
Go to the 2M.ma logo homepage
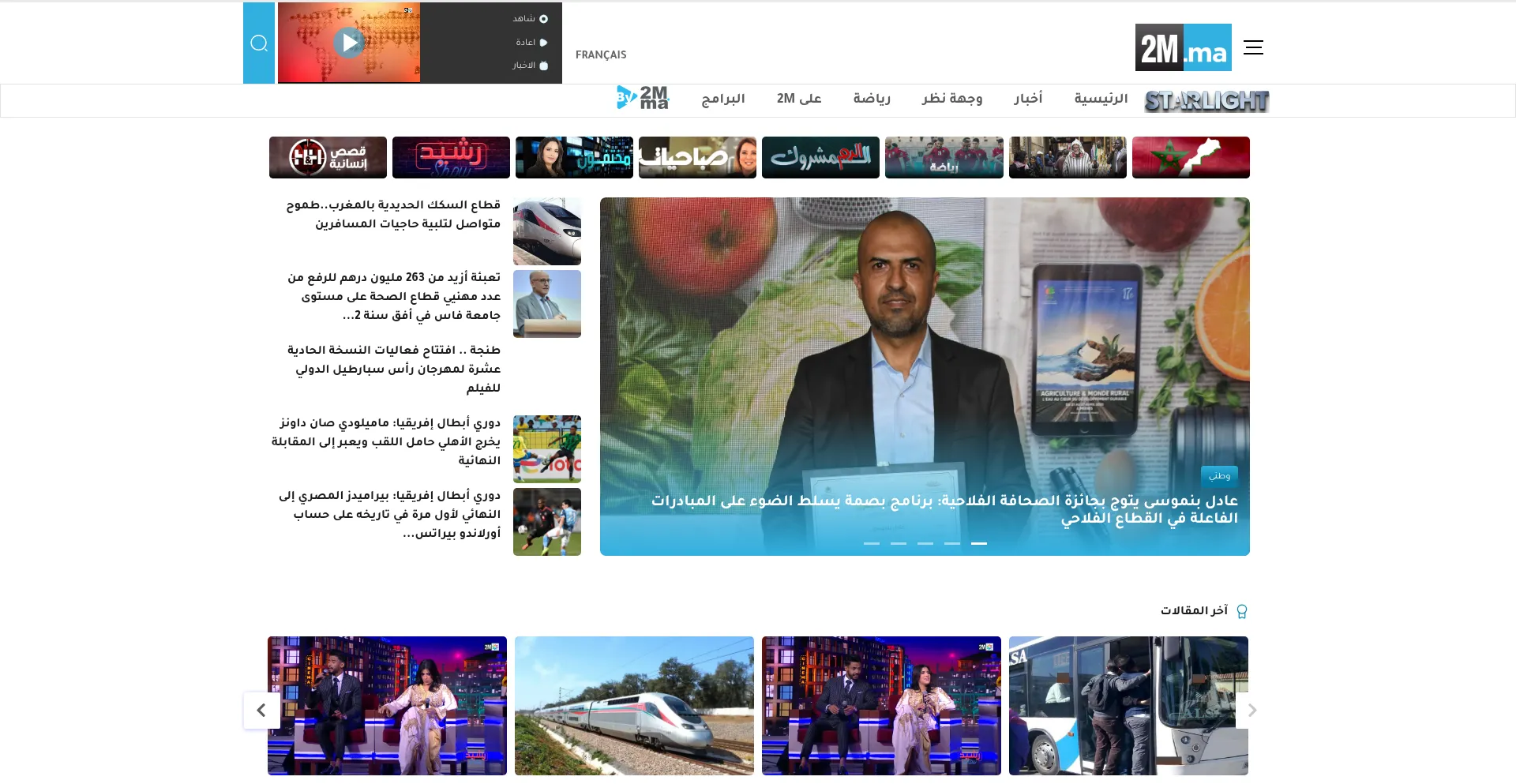tap(1183, 47)
